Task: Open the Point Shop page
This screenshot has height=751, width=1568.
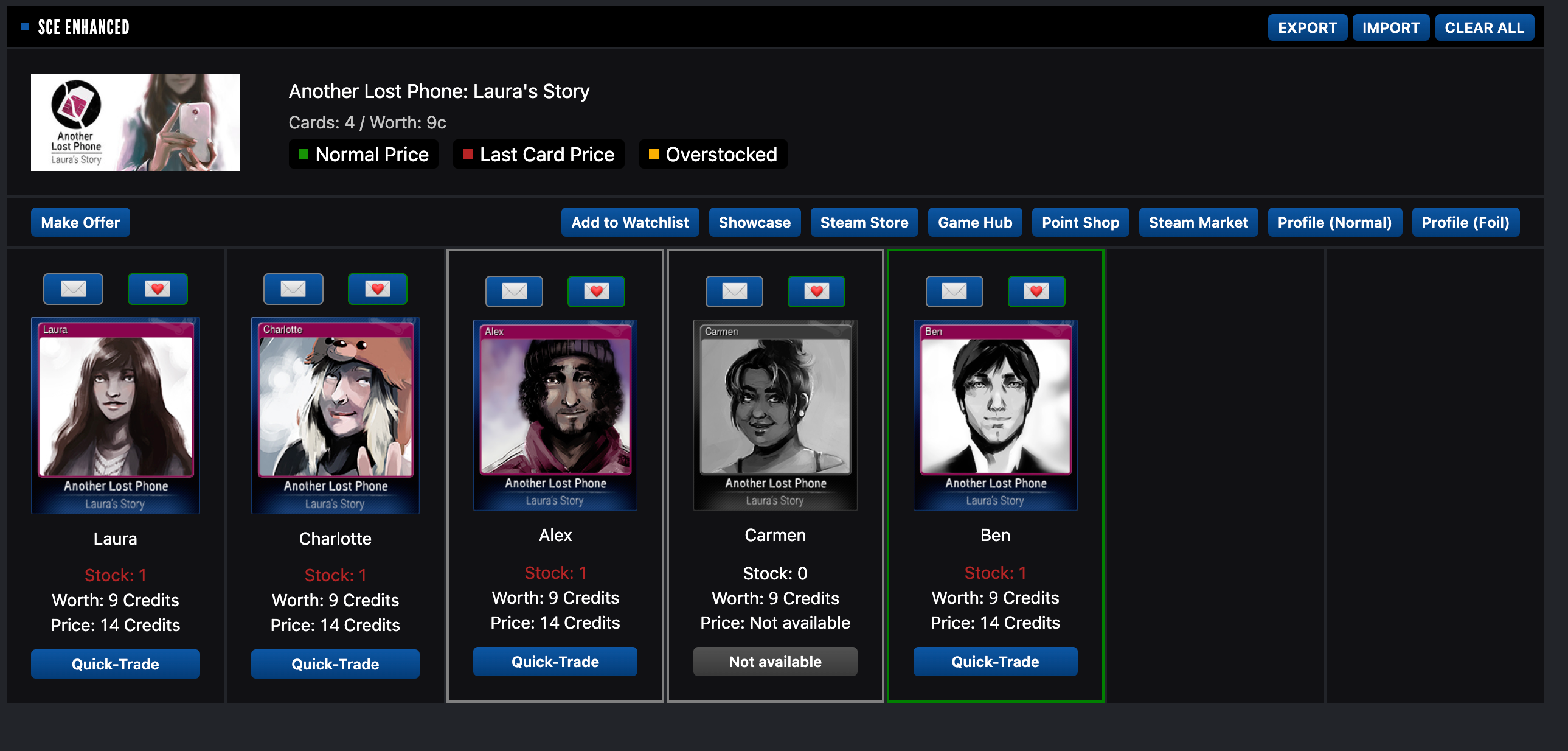Action: point(1080,222)
